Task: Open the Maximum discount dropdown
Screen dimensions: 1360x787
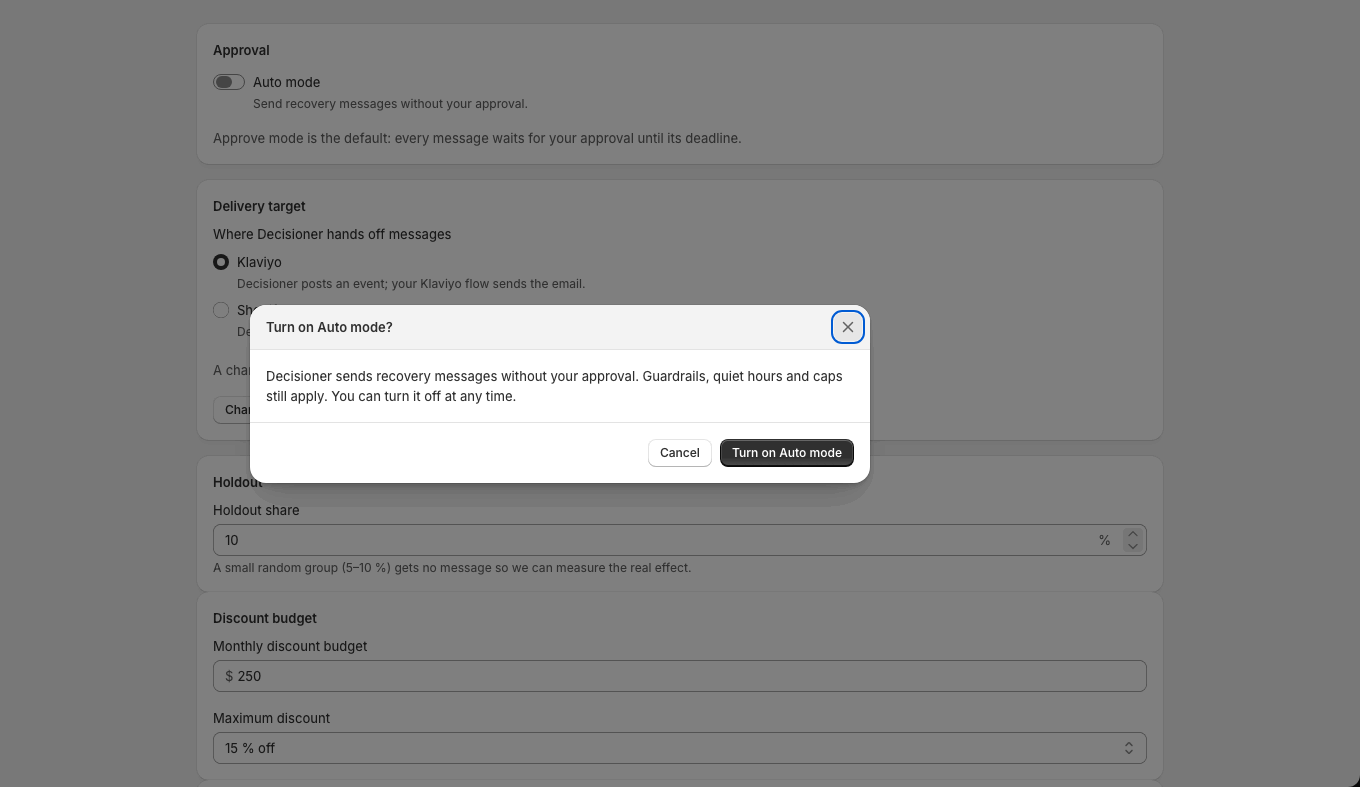Action: [x=680, y=748]
